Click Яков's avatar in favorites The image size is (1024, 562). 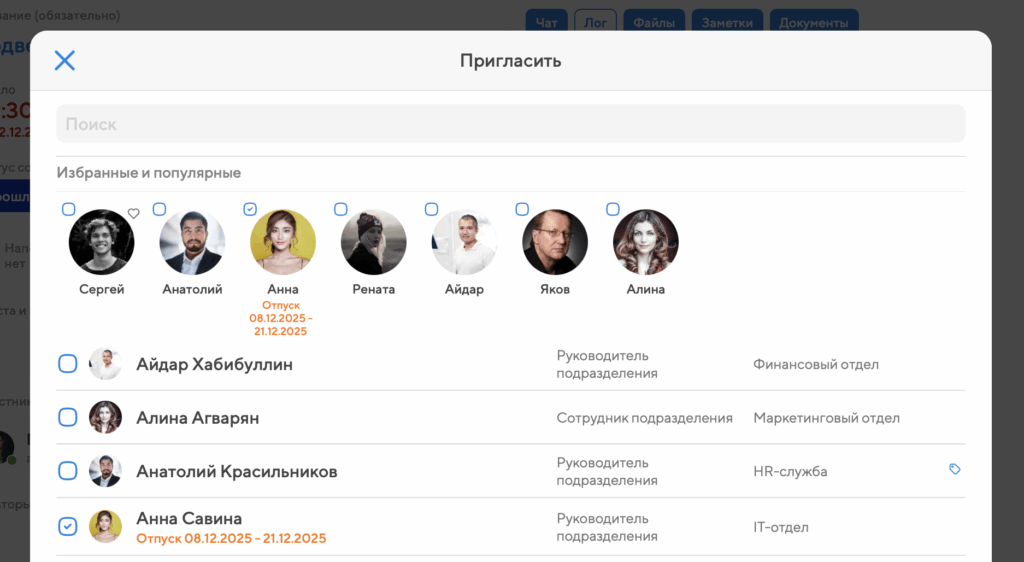pos(555,243)
